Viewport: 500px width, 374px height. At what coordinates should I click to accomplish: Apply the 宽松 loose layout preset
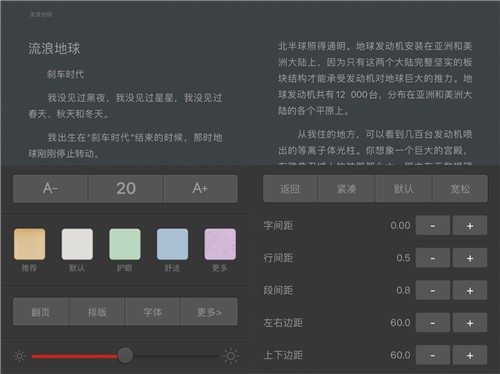pos(460,189)
